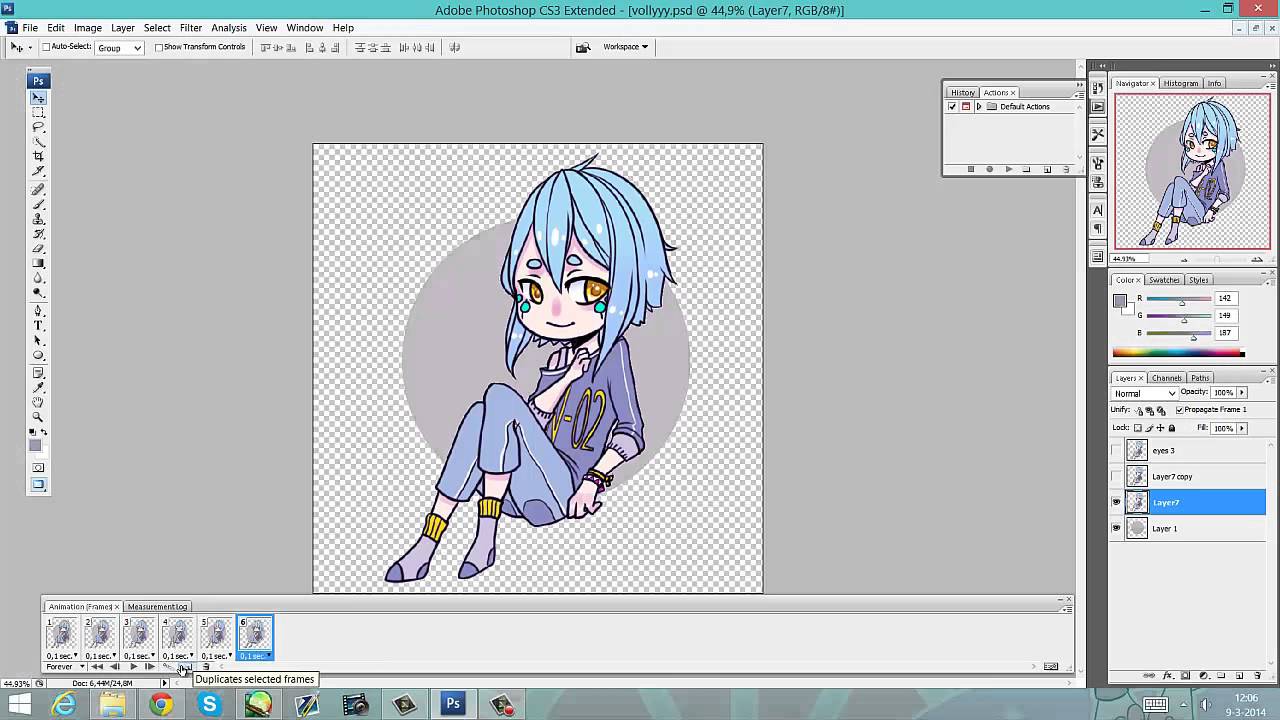Open the Auto-Select Group dropdown

[119, 48]
